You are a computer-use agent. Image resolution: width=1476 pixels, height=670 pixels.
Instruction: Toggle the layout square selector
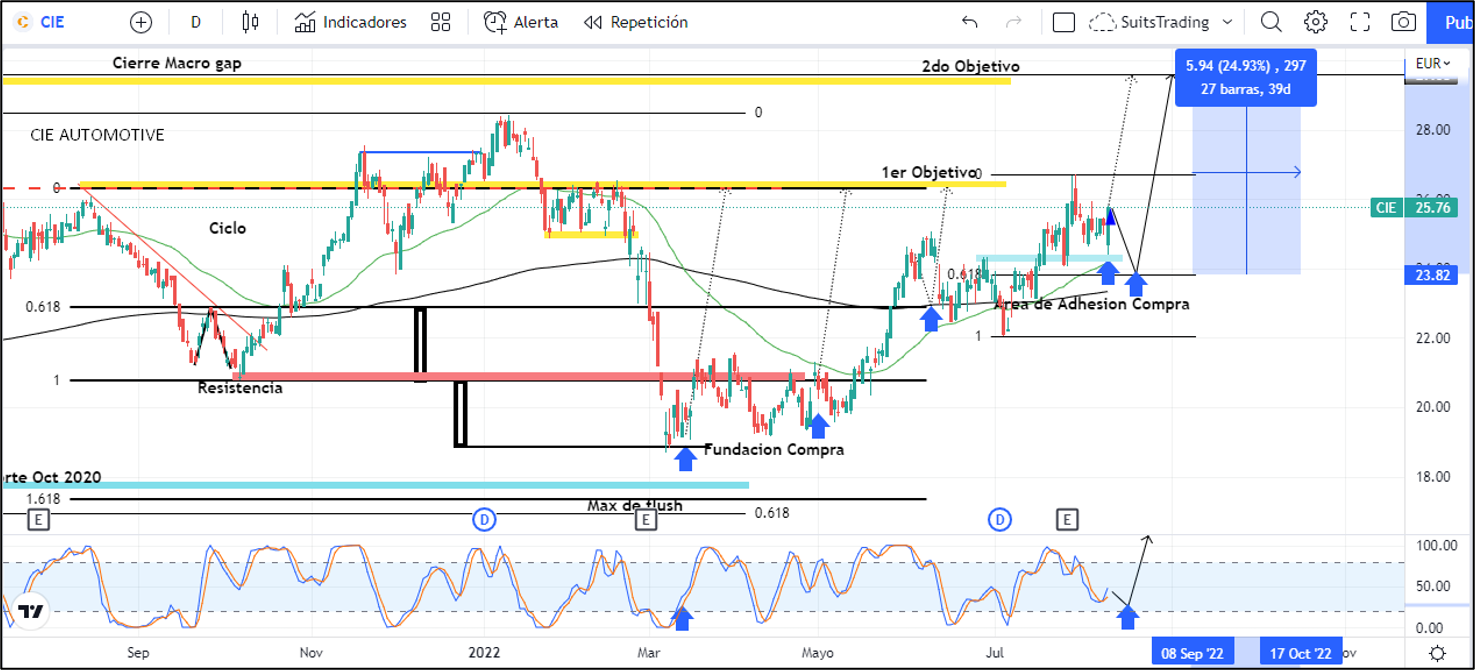click(1064, 22)
